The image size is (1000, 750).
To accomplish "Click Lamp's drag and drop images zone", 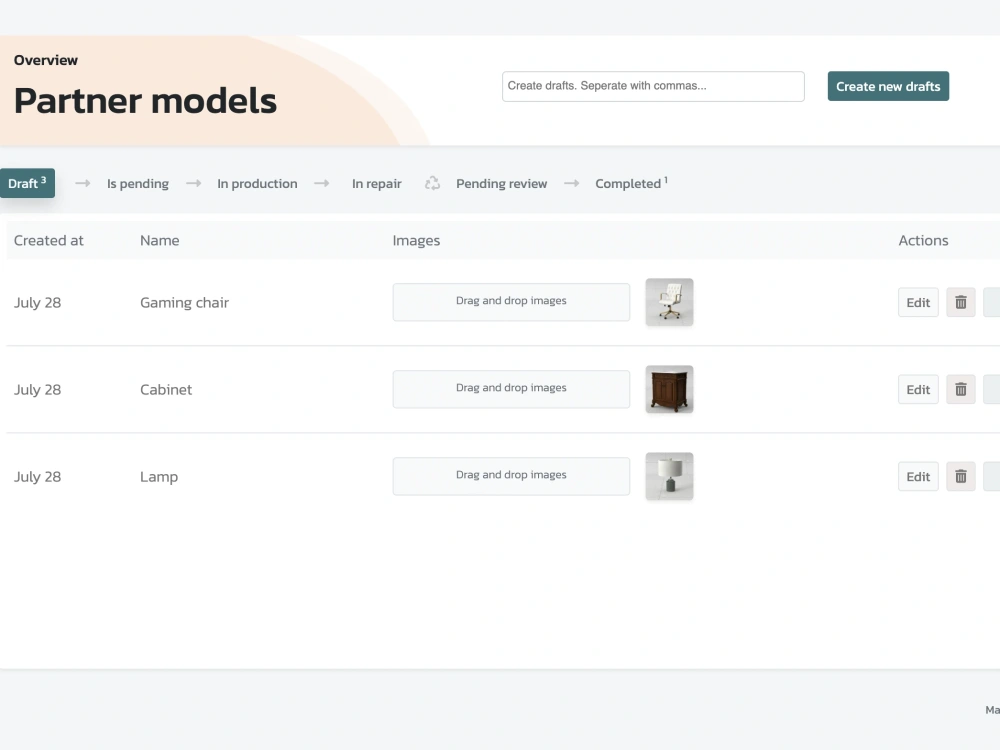I will pos(511,476).
